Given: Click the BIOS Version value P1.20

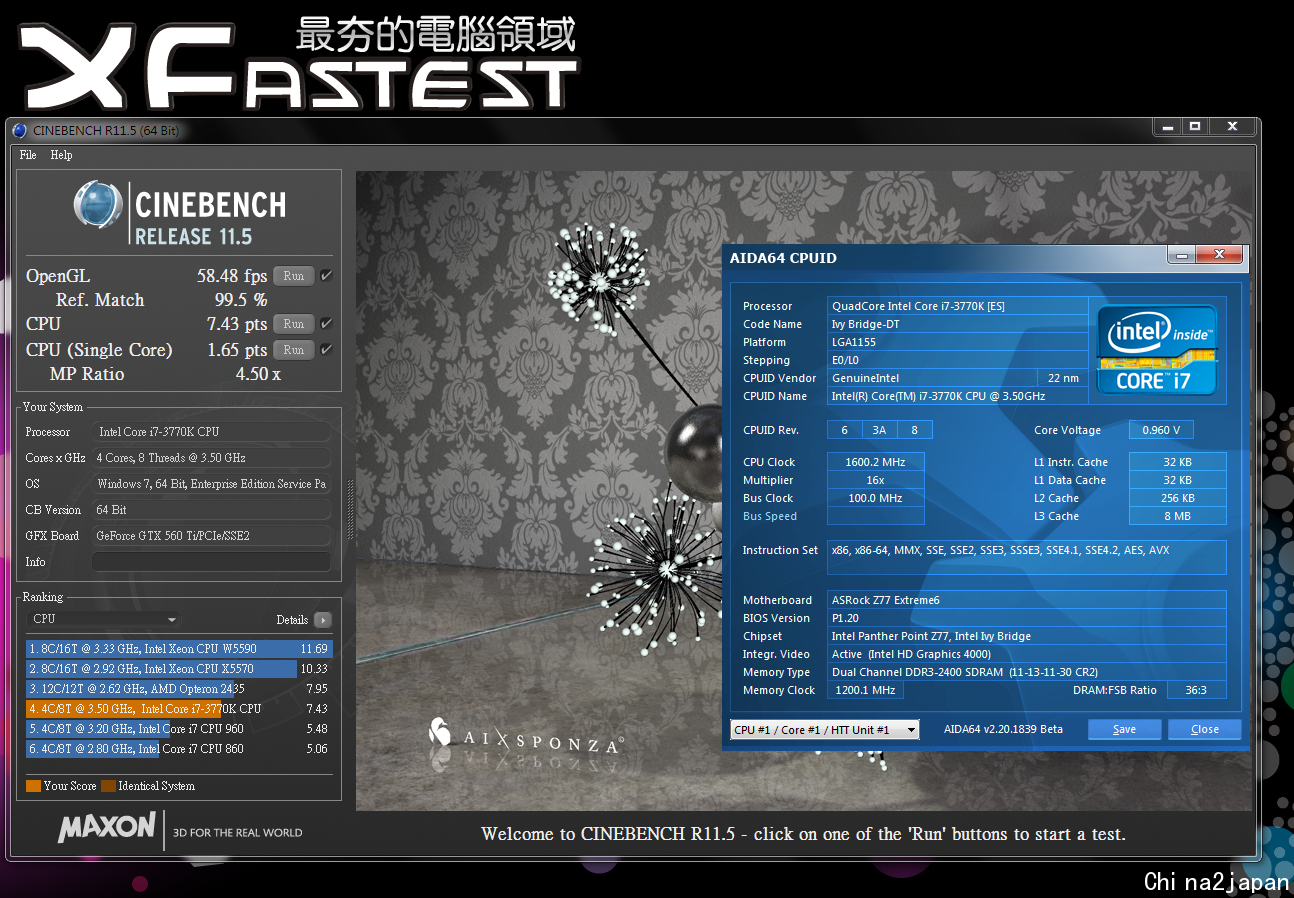Looking at the screenshot, I should pyautogui.click(x=1027, y=618).
